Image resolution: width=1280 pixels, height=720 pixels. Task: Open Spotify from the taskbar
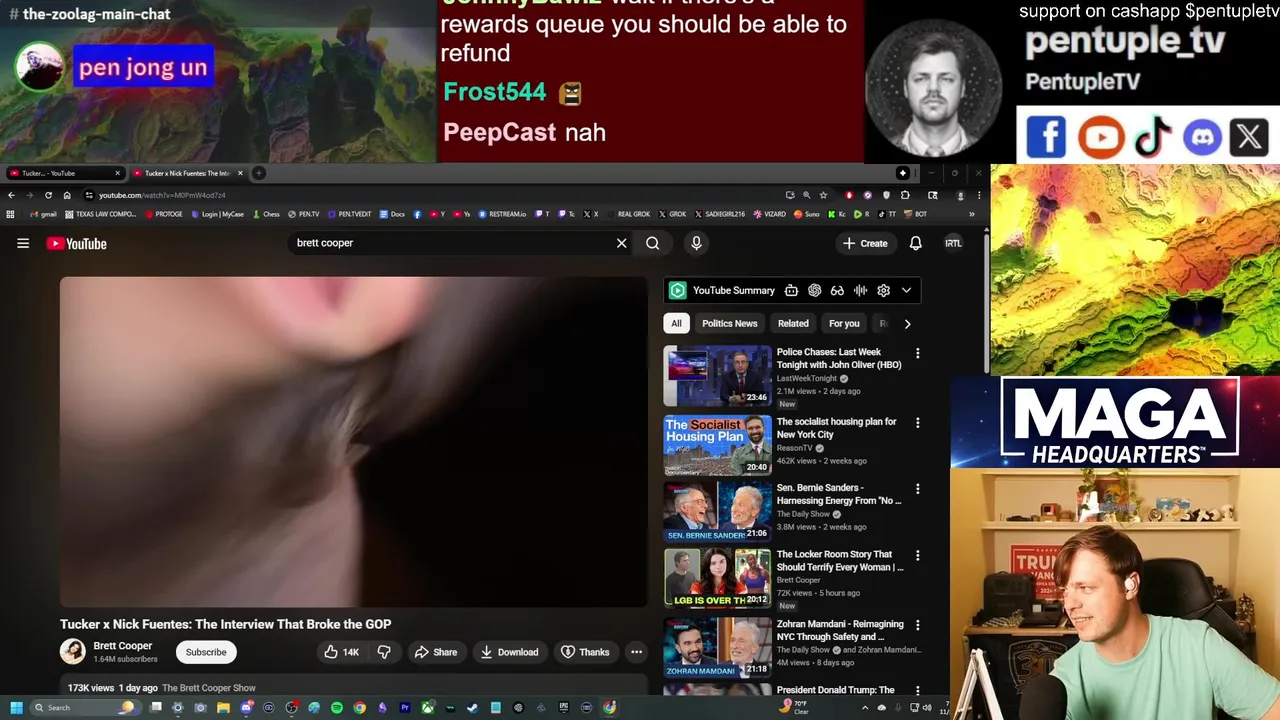337,708
